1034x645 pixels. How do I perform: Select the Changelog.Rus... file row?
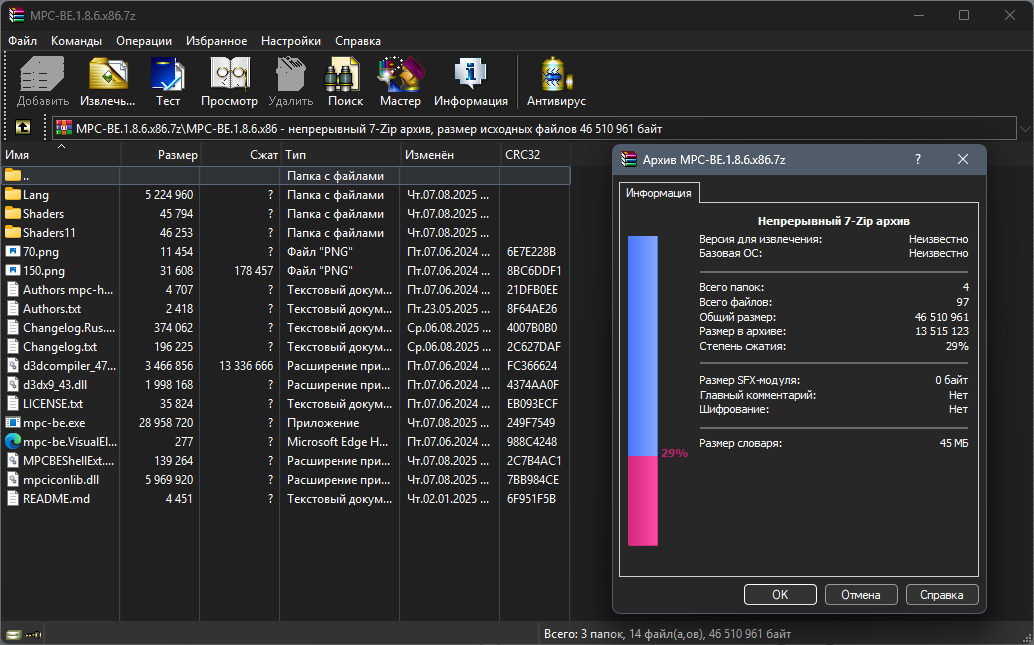click(285, 328)
